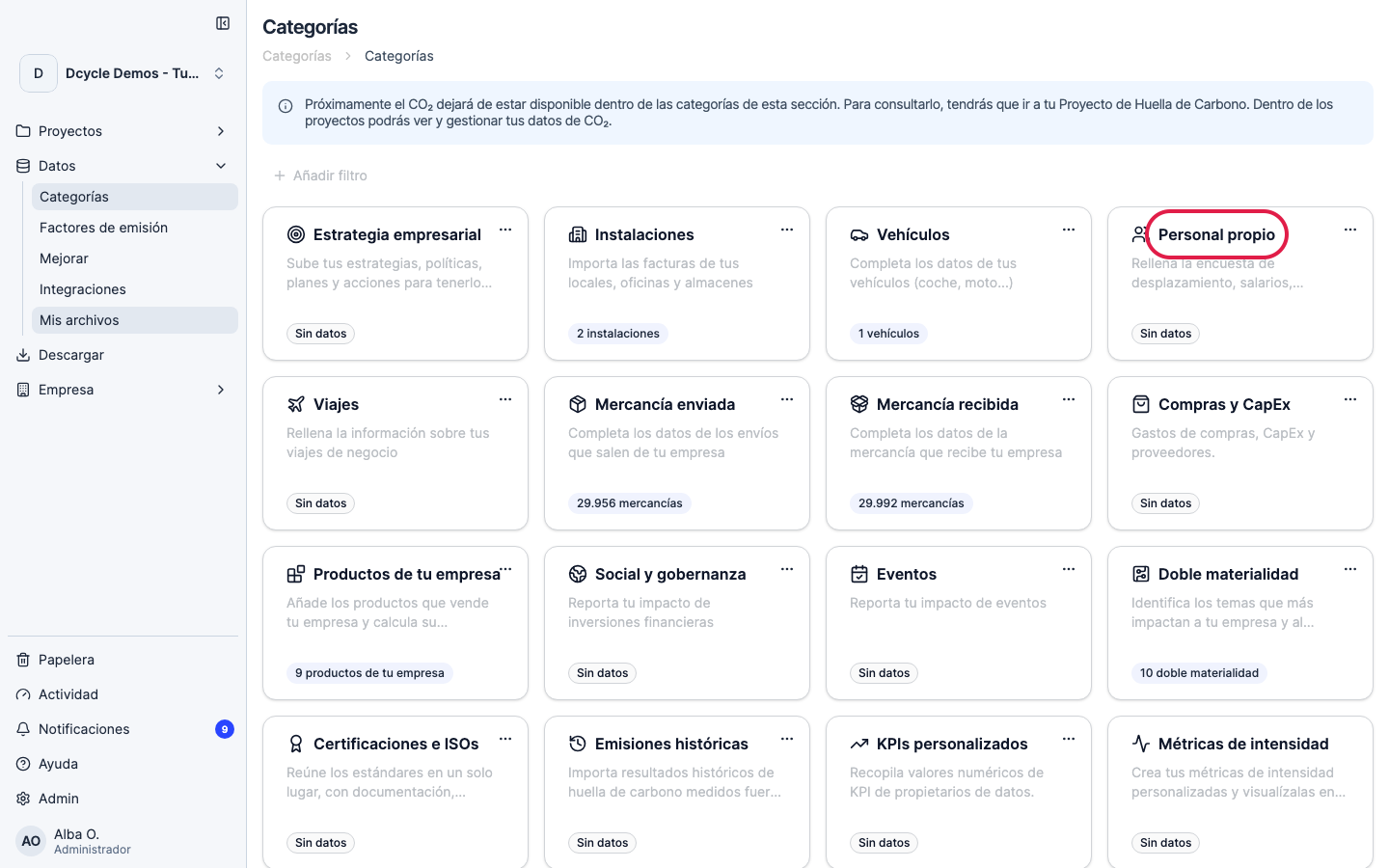Click the Eventos calendar icon
The height and width of the screenshot is (868, 1389).
(x=859, y=574)
